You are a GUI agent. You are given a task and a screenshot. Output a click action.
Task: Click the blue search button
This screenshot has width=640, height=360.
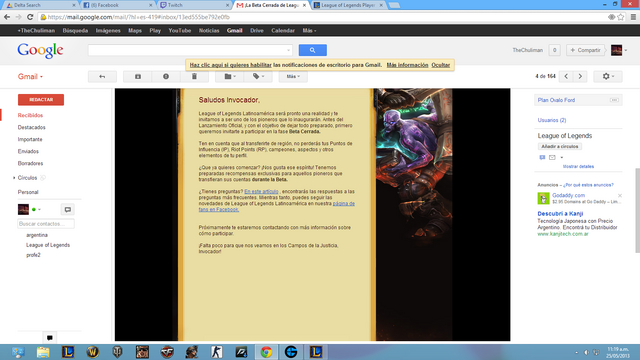[313, 50]
